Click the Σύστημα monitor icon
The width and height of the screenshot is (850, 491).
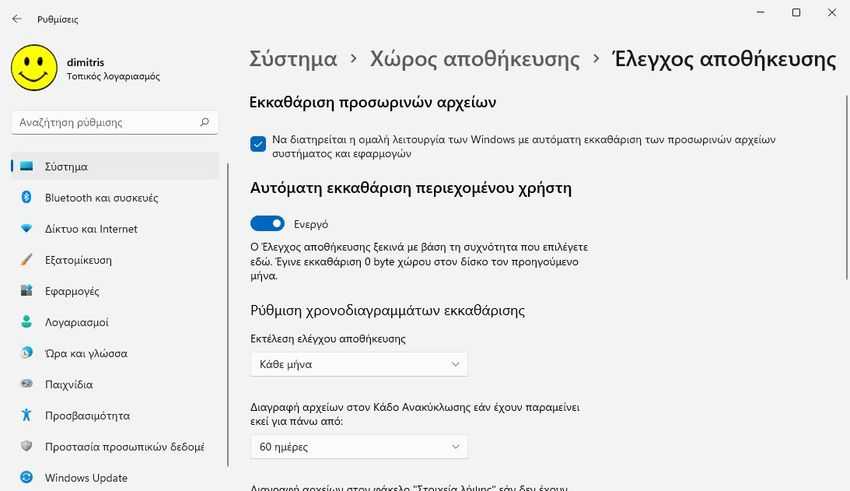tap(27, 166)
